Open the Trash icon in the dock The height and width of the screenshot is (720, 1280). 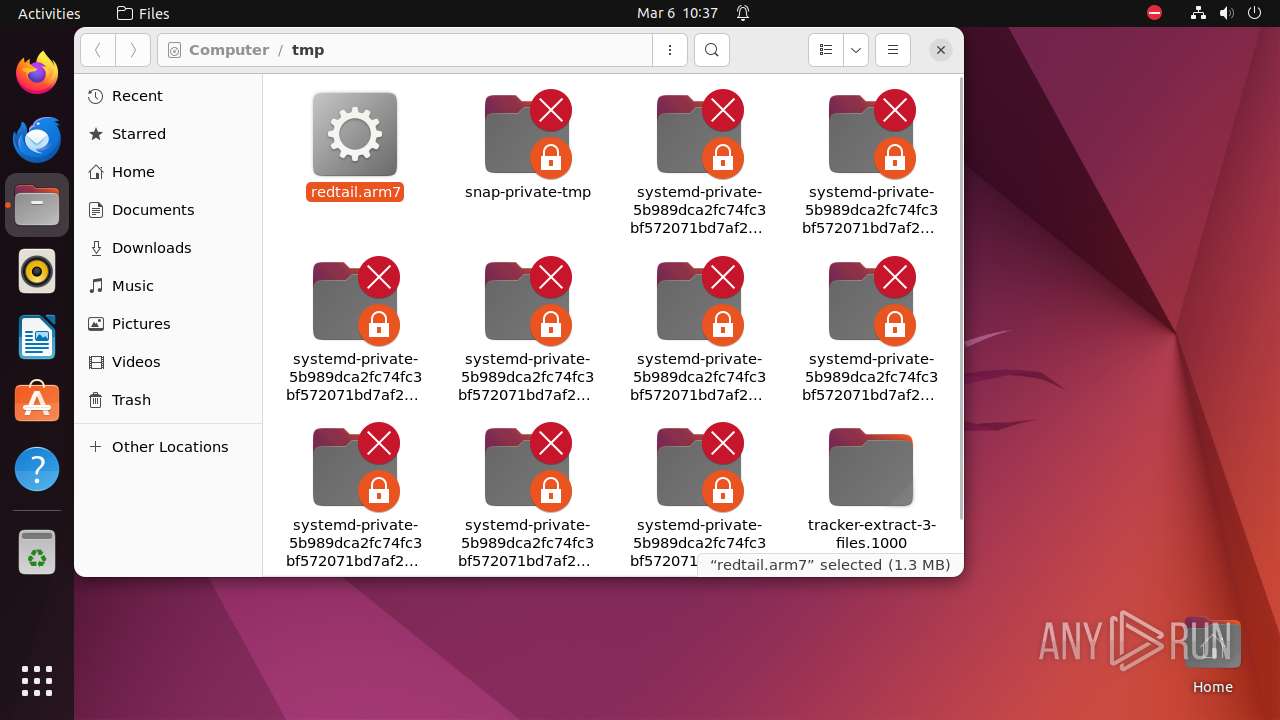37,552
